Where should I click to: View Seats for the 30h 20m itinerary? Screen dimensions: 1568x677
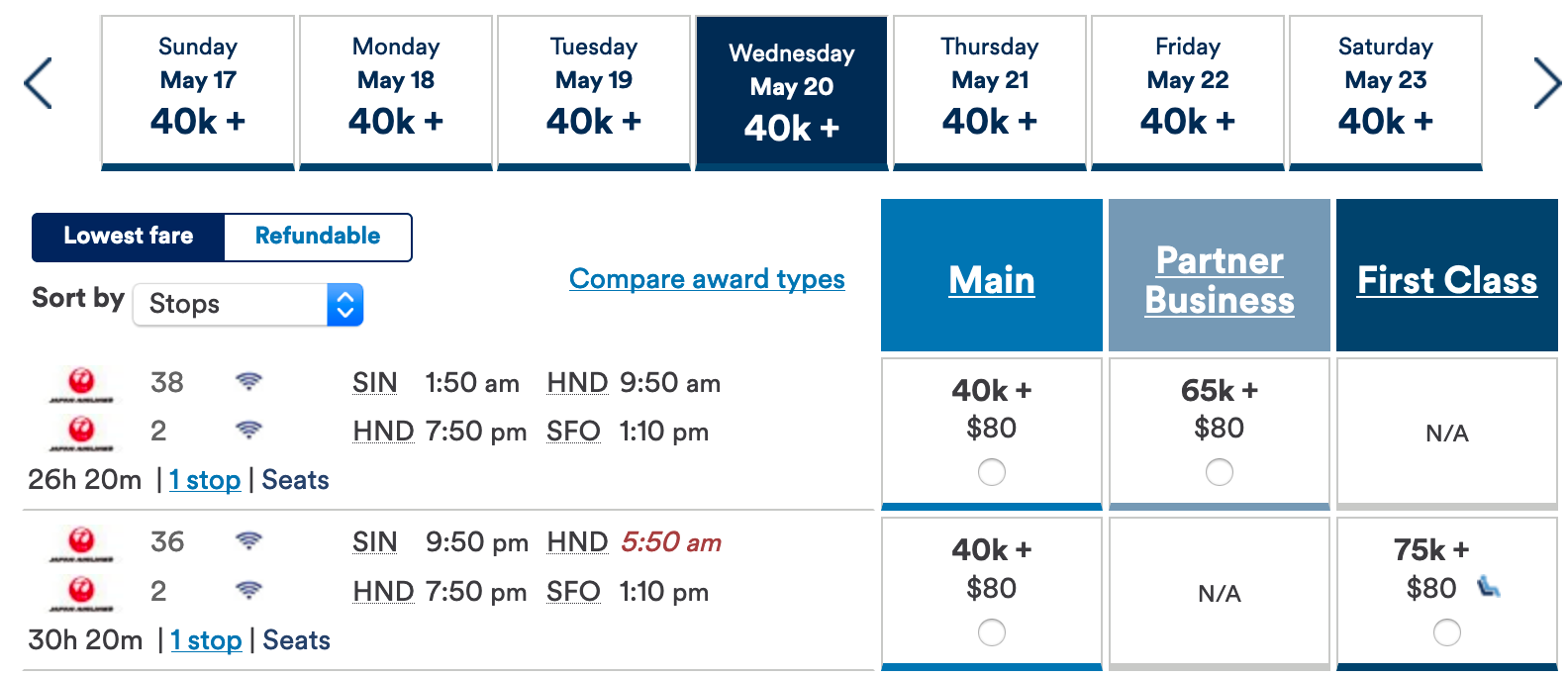296,640
